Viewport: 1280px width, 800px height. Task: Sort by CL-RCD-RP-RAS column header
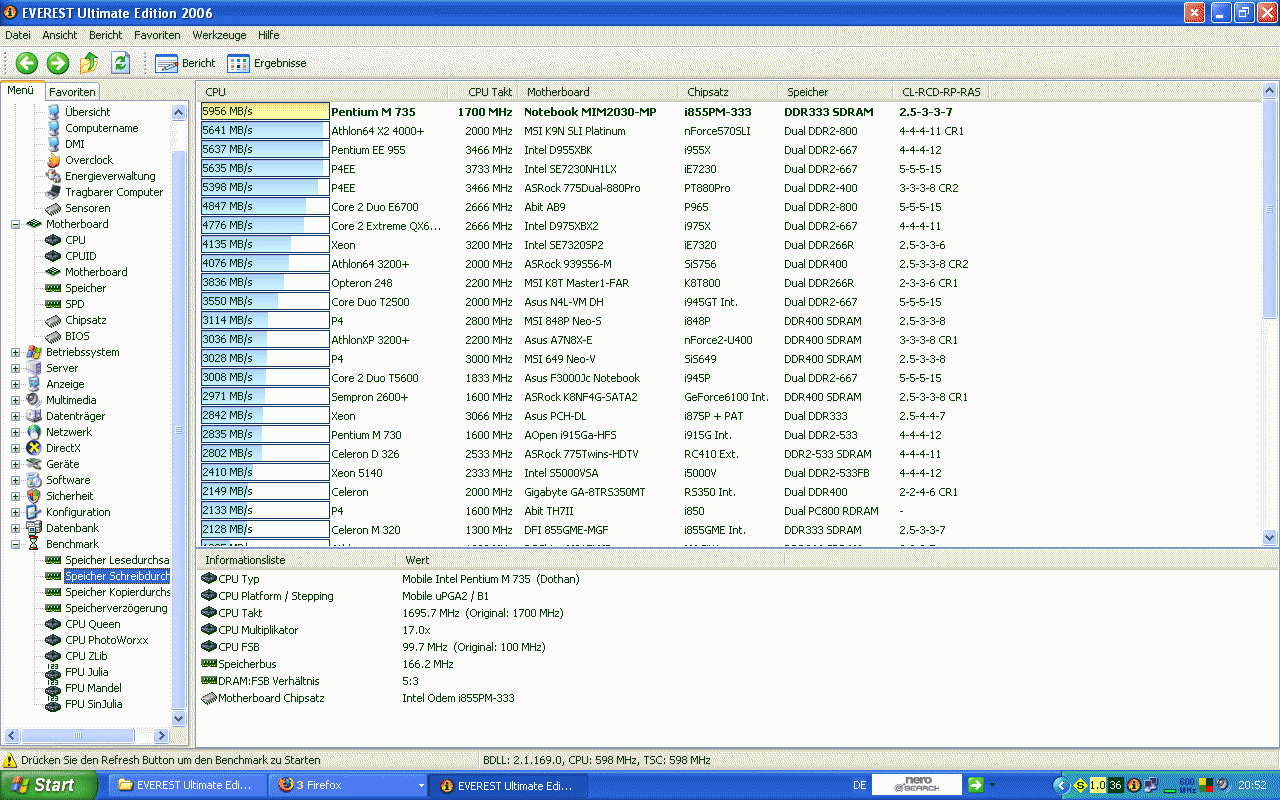(942, 92)
